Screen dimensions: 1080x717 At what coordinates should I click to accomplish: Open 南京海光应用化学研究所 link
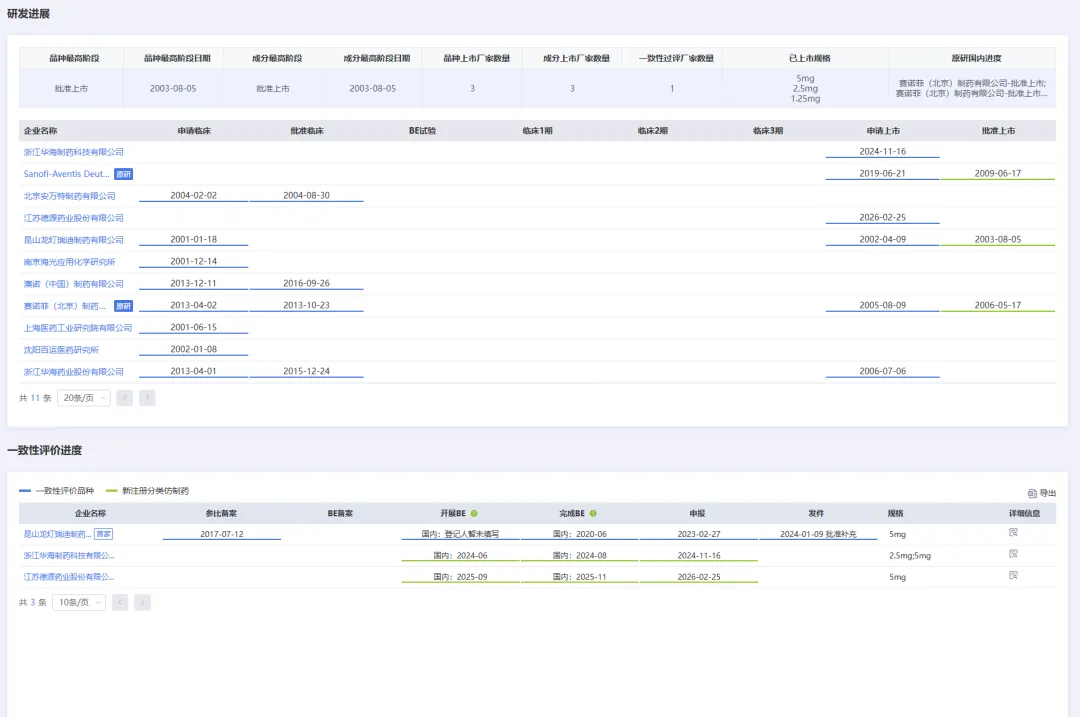(x=70, y=262)
